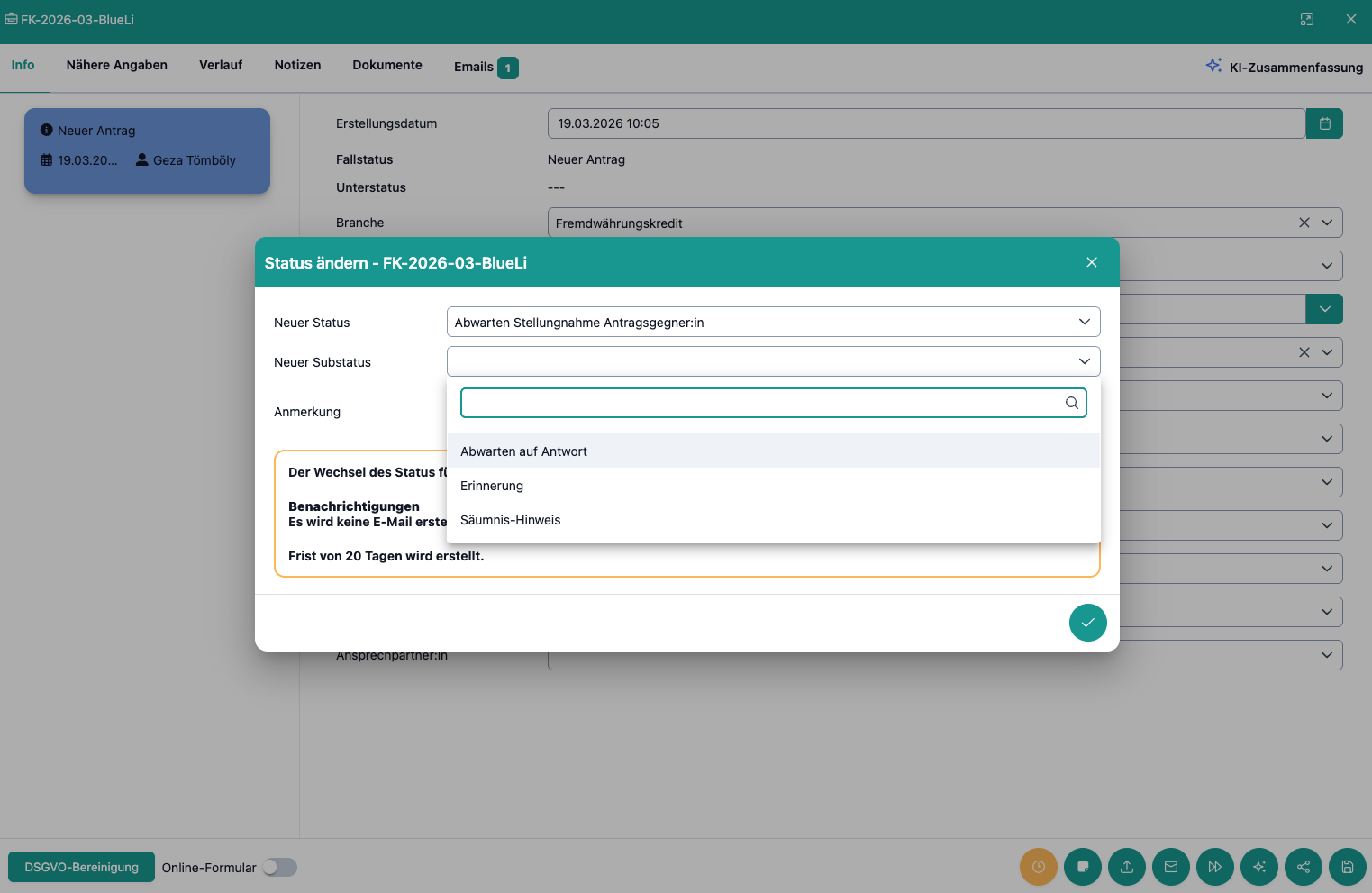Select Erinnerung substatus option
Screen dimensions: 1372x893
coord(774,486)
